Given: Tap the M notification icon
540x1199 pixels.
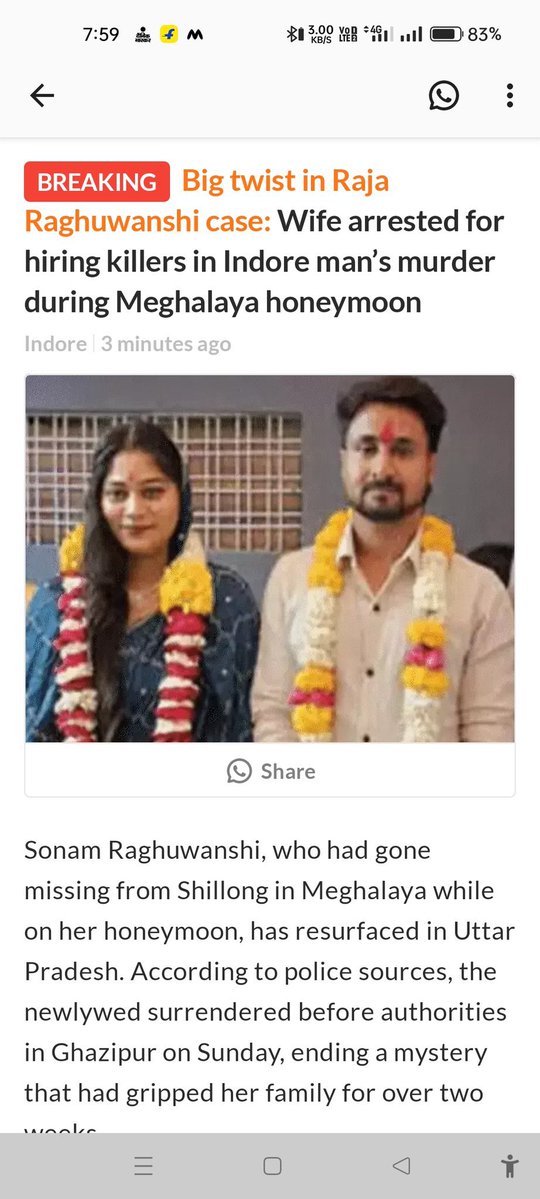Looking at the screenshot, I should [x=195, y=34].
